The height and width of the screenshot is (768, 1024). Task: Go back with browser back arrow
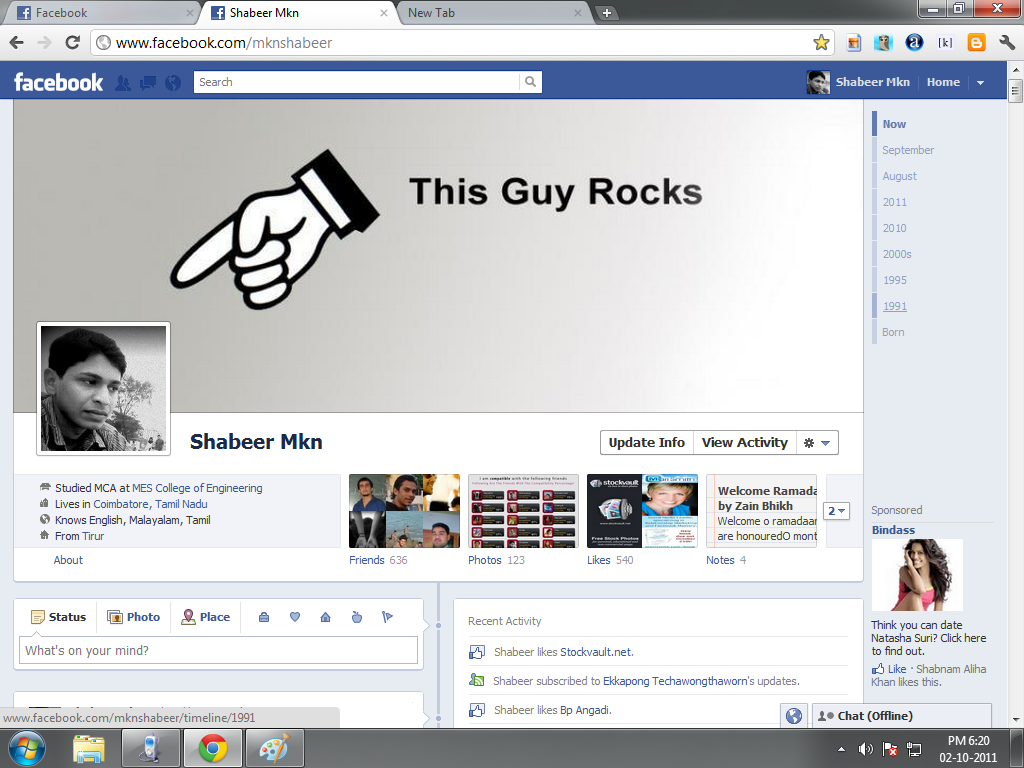[x=17, y=43]
